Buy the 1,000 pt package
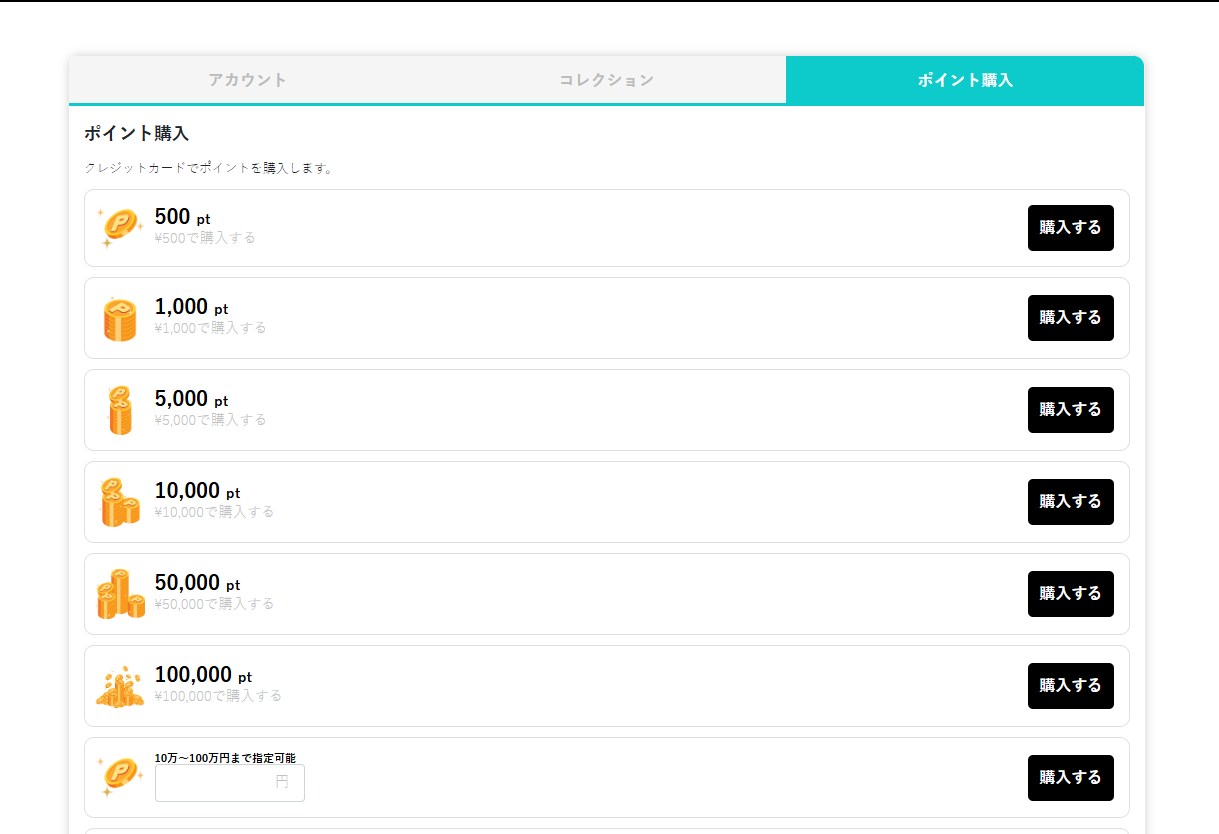Screen dimensions: 1219x834 [x=1070, y=318]
